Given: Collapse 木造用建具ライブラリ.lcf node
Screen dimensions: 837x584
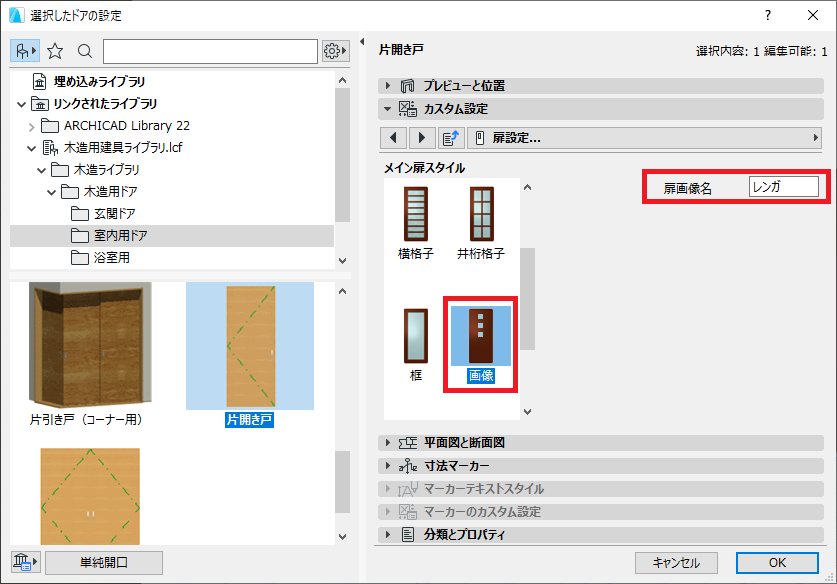Looking at the screenshot, I should click(31, 148).
